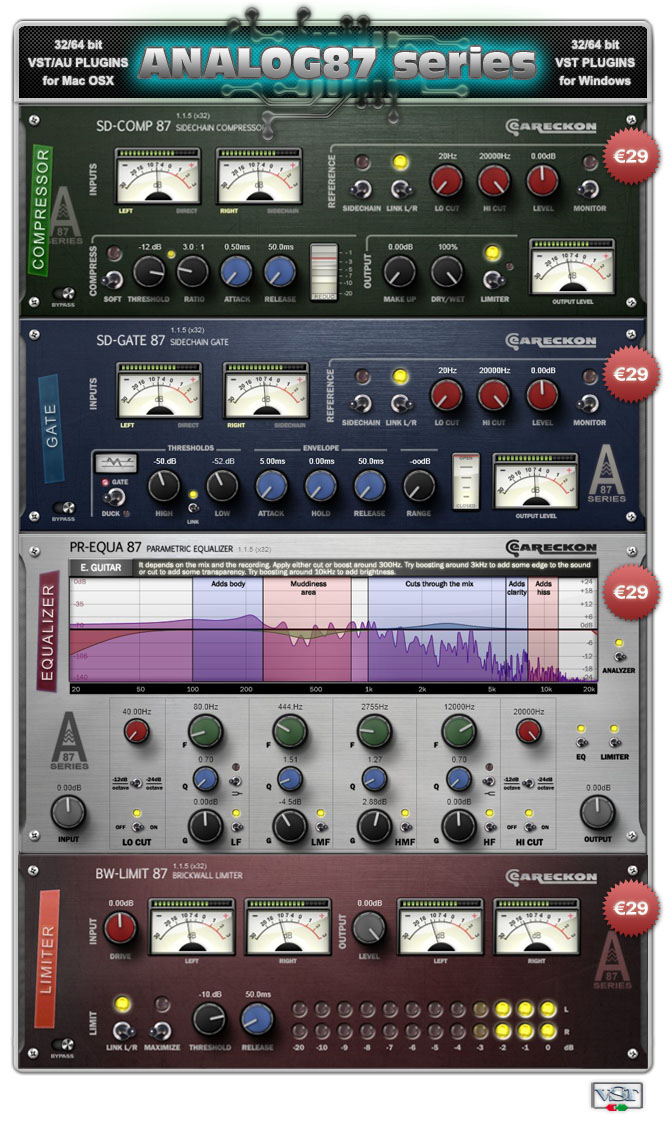This screenshot has height=1122, width=665.
Task: Click the HMF gain knob at 2.88dB
Action: click(x=374, y=826)
